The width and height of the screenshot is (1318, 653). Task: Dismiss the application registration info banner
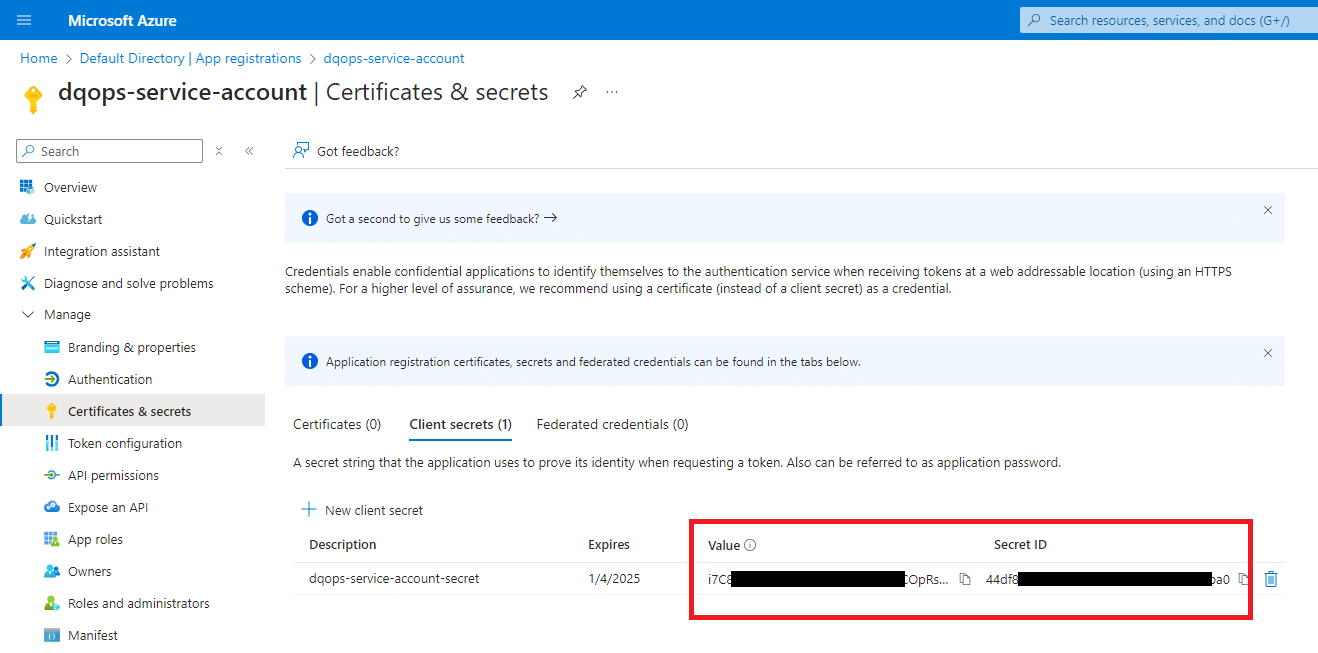pyautogui.click(x=1268, y=353)
